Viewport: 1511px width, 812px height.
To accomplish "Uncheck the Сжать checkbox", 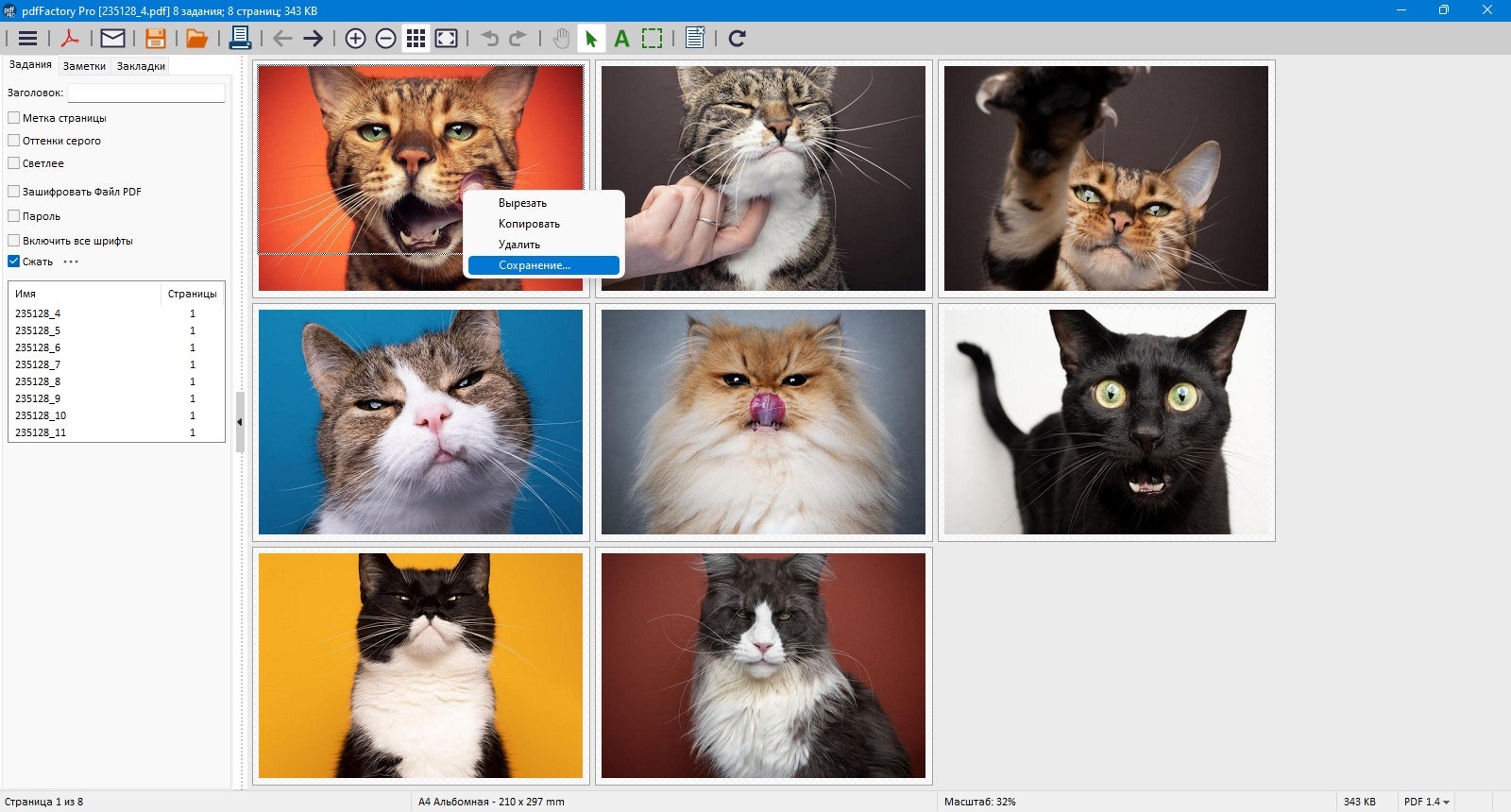I will point(14,262).
